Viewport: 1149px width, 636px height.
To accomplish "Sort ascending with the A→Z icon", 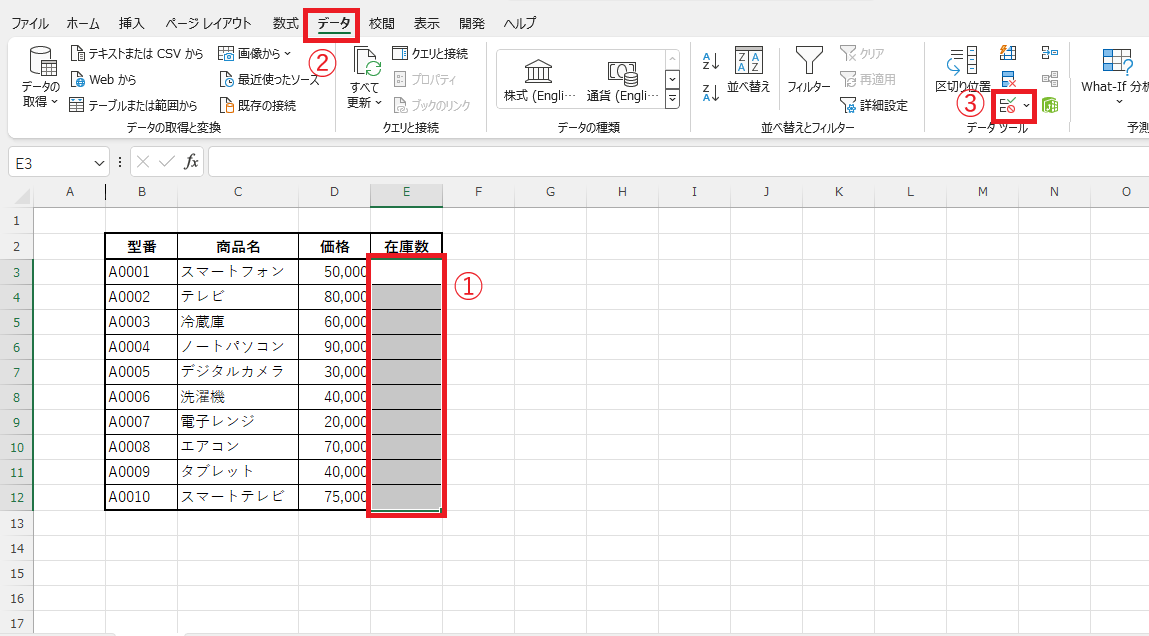I will 711,62.
